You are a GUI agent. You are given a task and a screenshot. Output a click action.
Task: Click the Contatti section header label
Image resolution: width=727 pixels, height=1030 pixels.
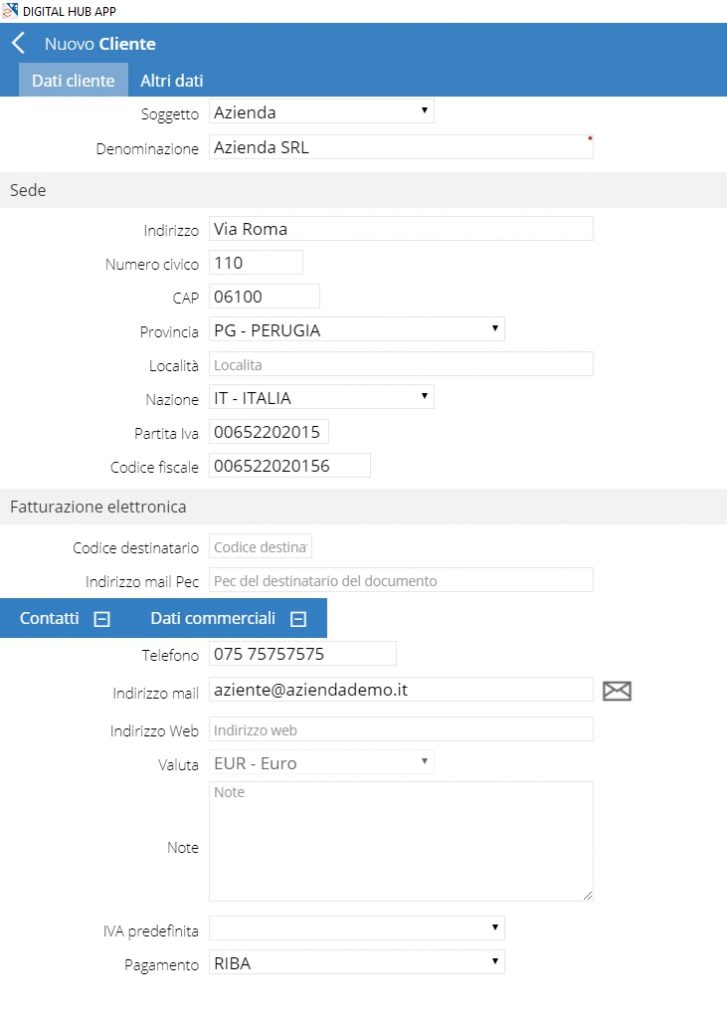click(x=49, y=618)
